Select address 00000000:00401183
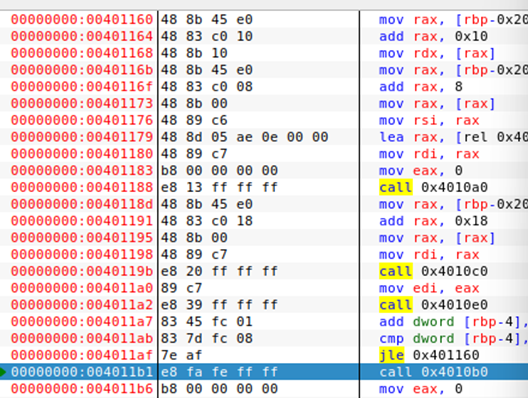This screenshot has width=528, height=398. (82, 171)
